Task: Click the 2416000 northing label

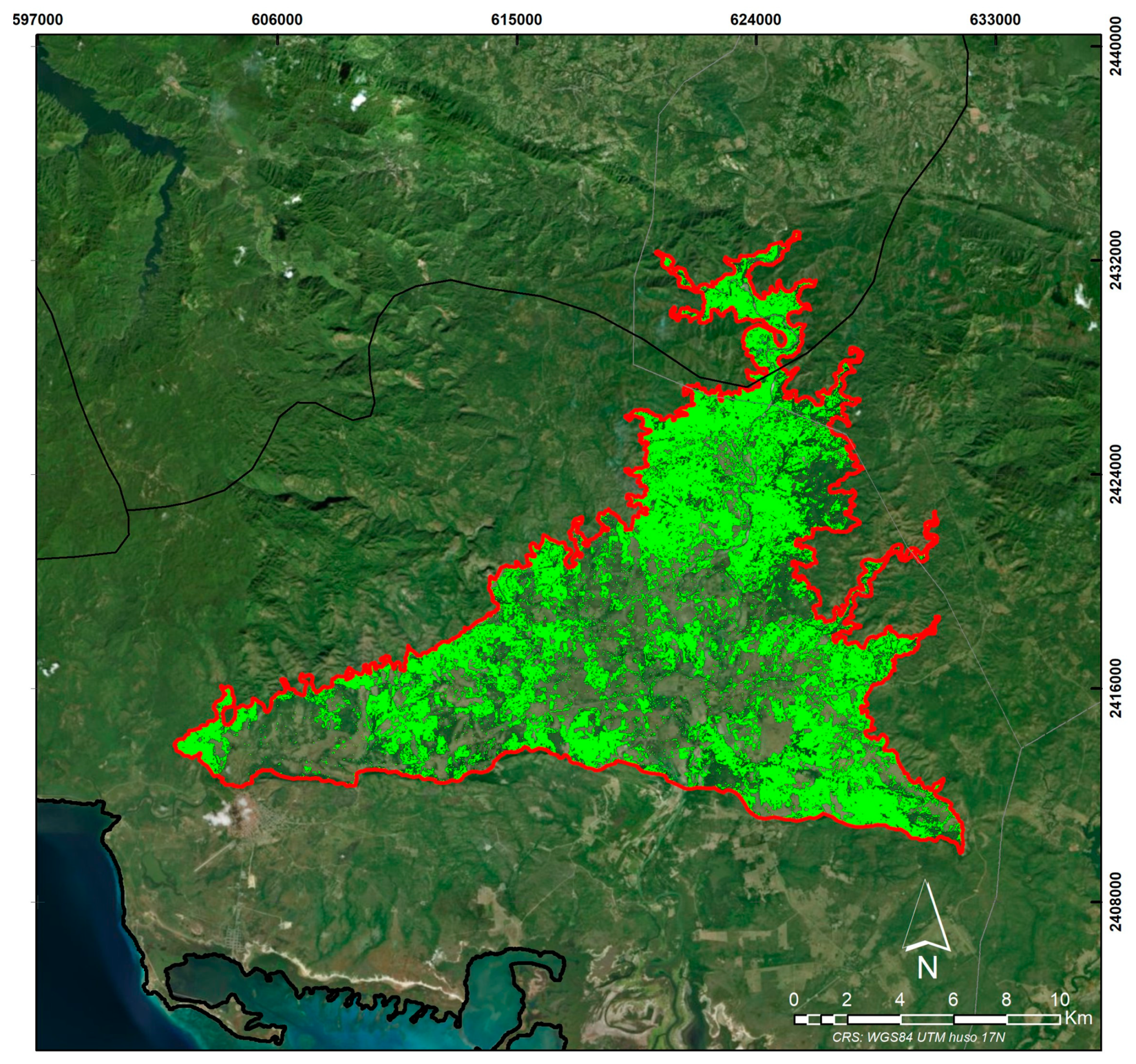Action: (1117, 688)
